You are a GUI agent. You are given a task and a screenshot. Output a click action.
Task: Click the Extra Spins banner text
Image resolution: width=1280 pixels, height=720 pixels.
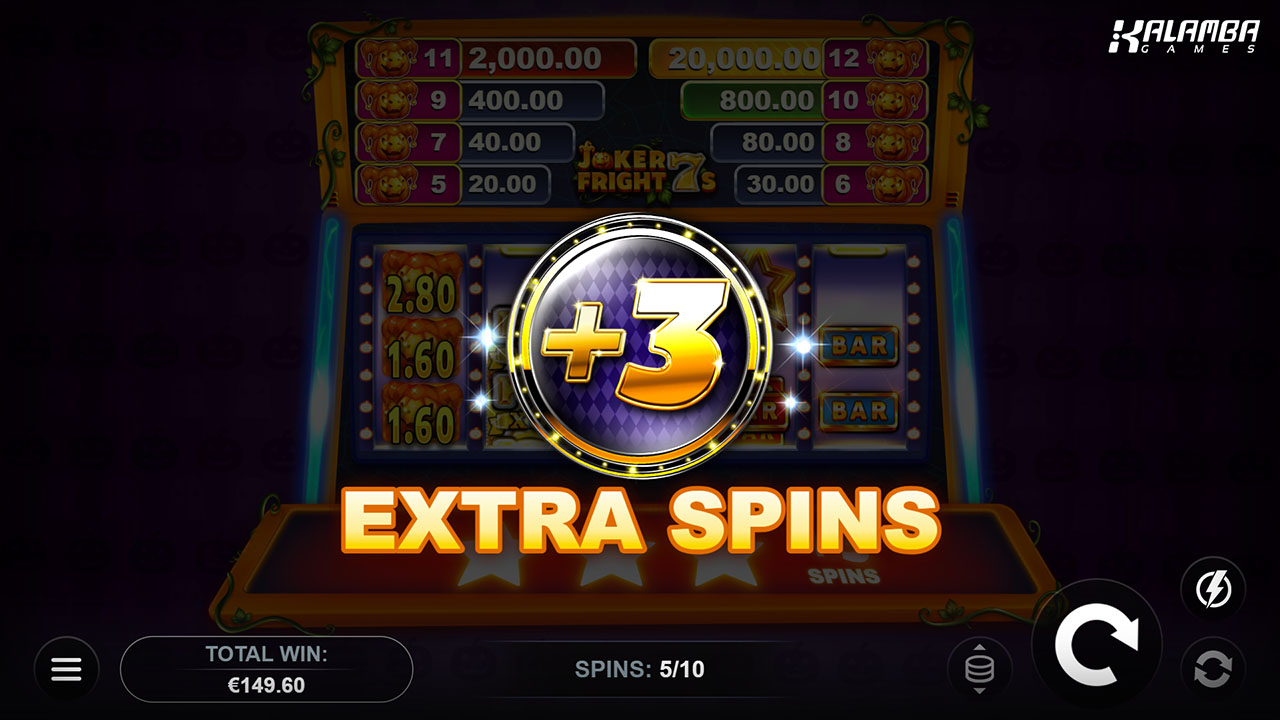[640, 521]
